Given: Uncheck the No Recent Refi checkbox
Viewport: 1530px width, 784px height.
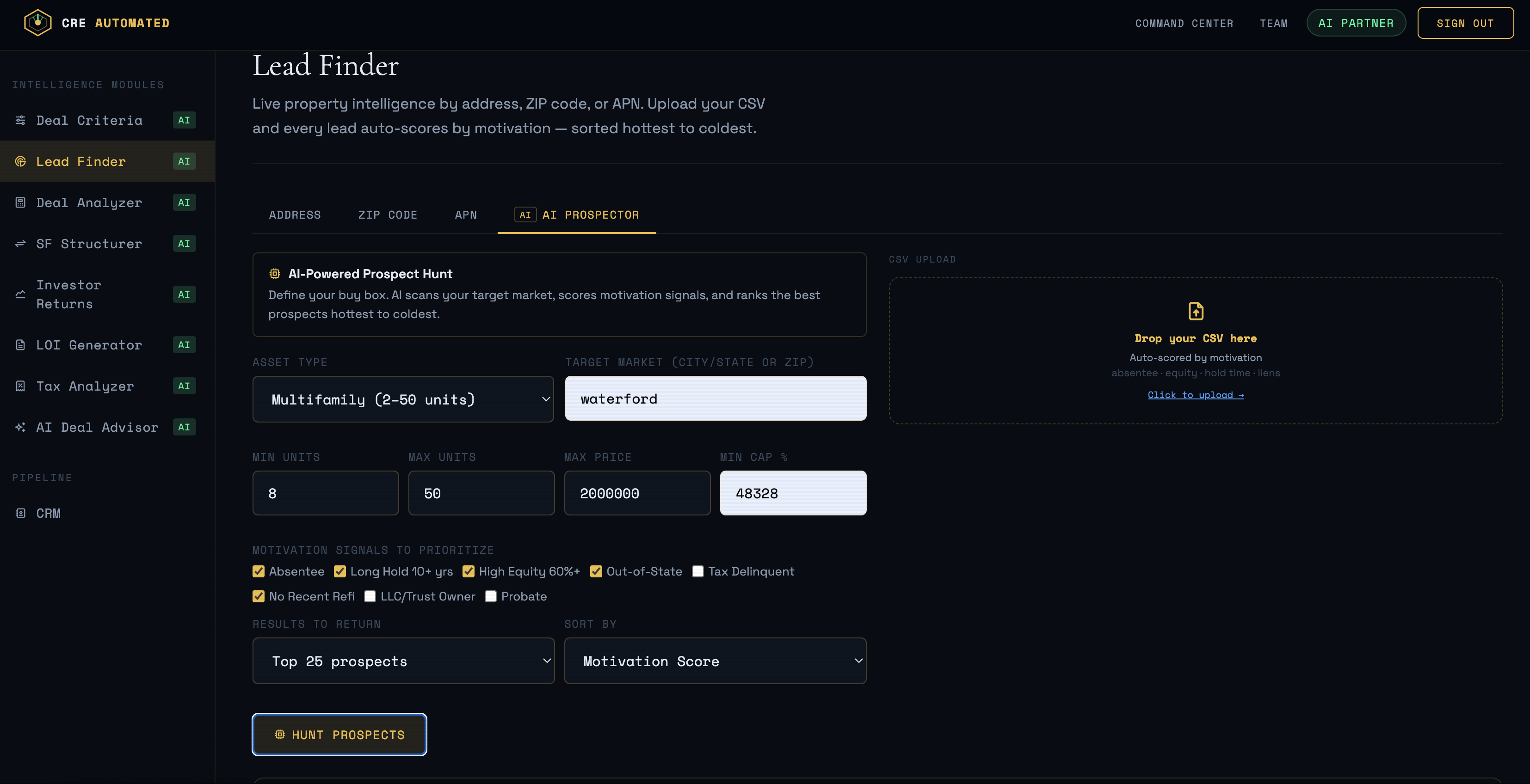Looking at the screenshot, I should coord(259,596).
